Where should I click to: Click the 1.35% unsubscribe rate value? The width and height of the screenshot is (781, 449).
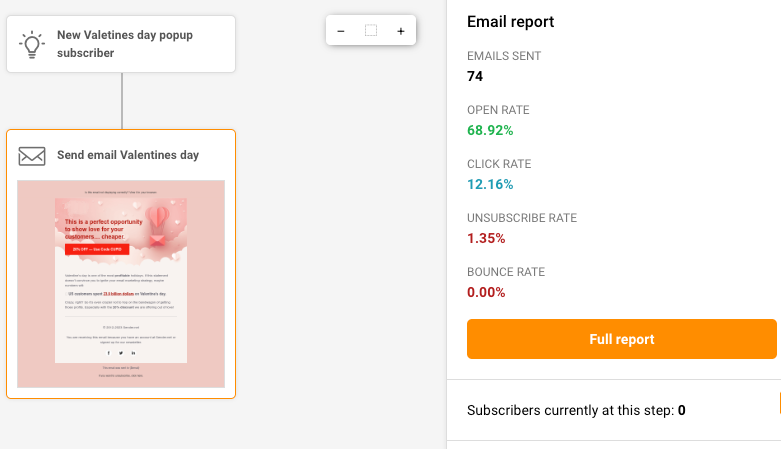[488, 238]
